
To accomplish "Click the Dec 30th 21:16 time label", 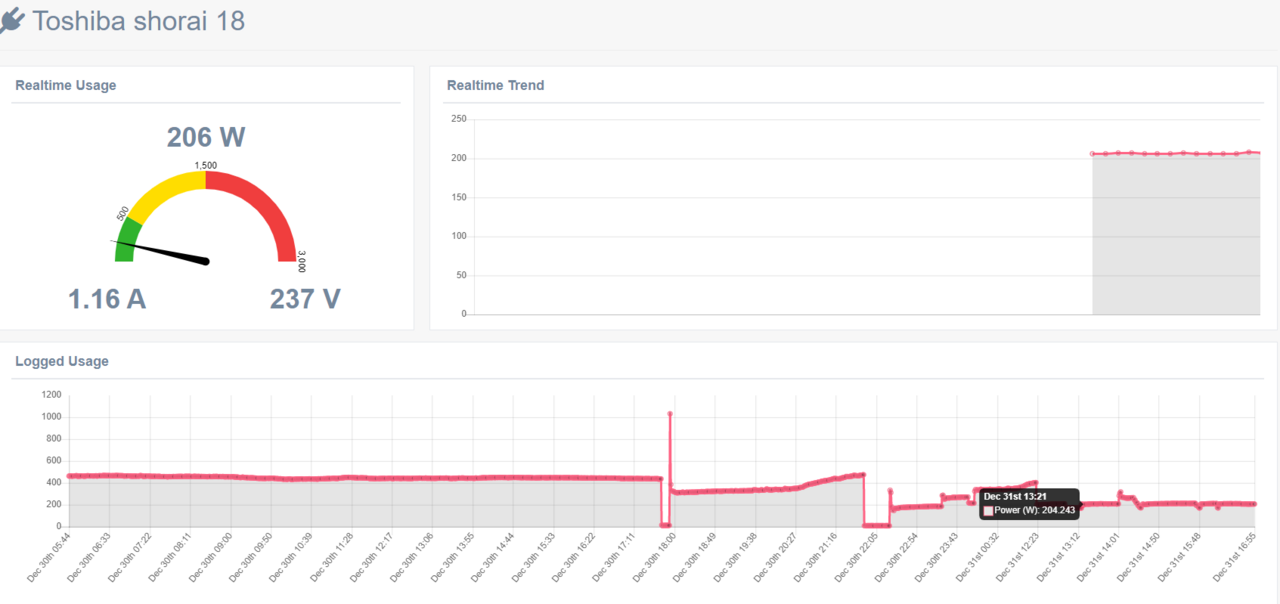I will pos(817,558).
